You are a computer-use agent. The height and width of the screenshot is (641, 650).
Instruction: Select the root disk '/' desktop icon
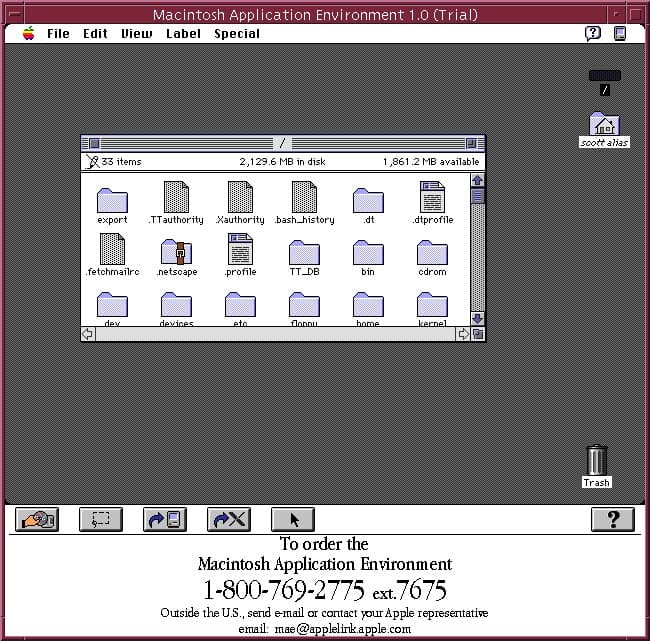(x=605, y=76)
